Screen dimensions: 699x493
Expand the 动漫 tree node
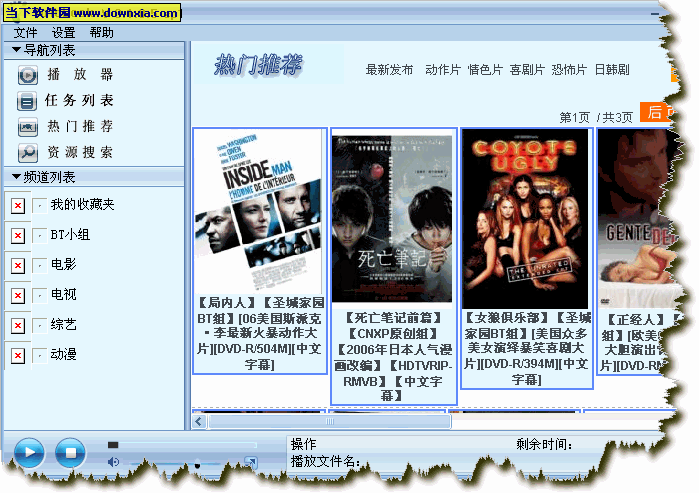(x=40, y=355)
